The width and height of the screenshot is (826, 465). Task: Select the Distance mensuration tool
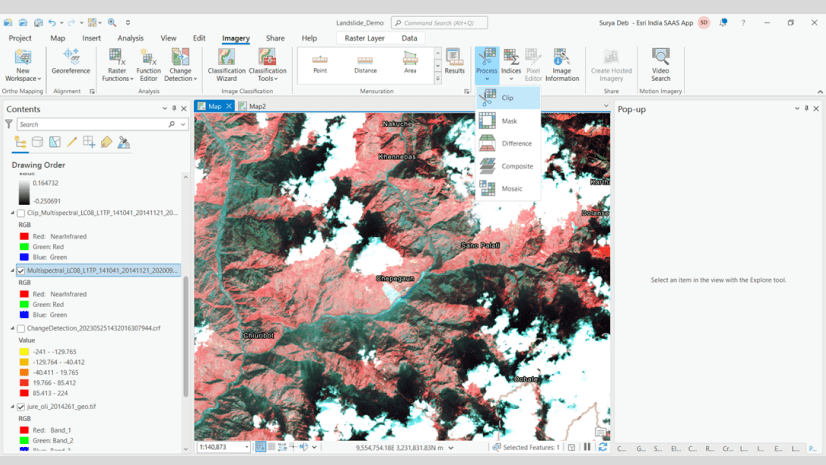tap(365, 64)
